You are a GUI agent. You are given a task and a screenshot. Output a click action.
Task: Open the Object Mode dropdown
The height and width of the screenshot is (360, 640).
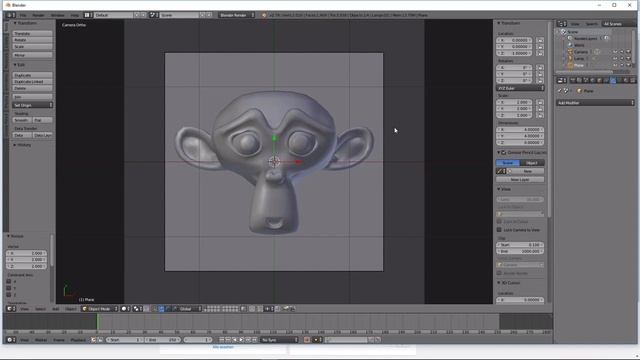click(x=100, y=309)
